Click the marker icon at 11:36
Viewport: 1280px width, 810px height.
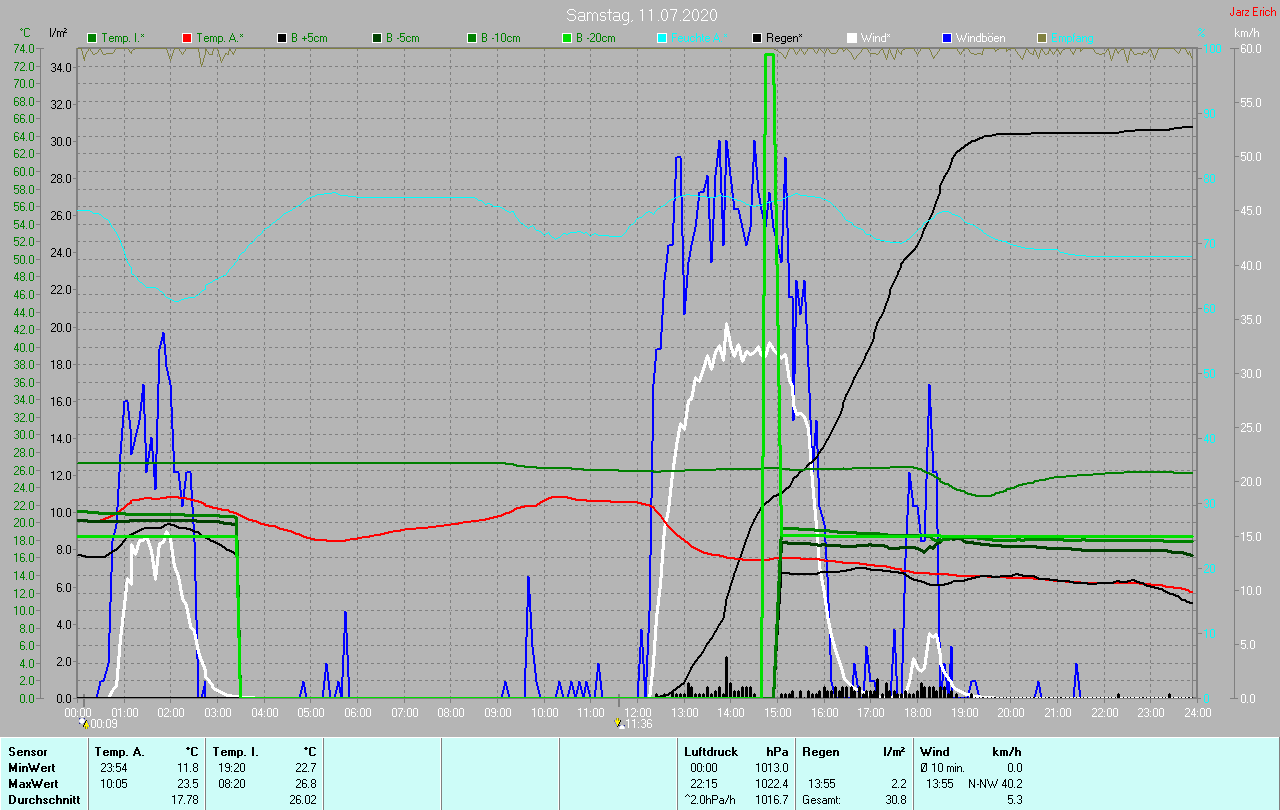620,723
